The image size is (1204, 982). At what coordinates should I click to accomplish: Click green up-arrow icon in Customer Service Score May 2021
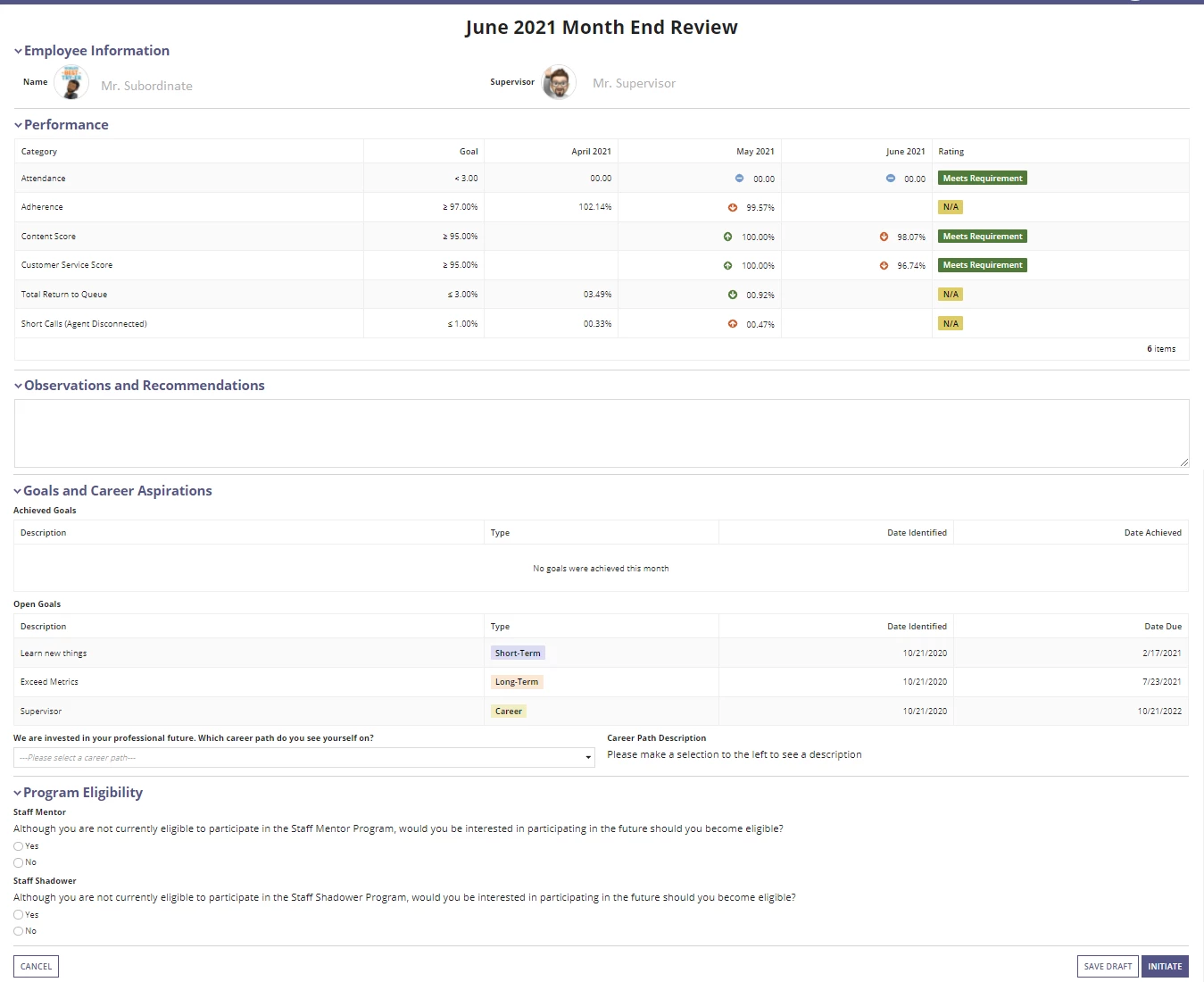[727, 265]
